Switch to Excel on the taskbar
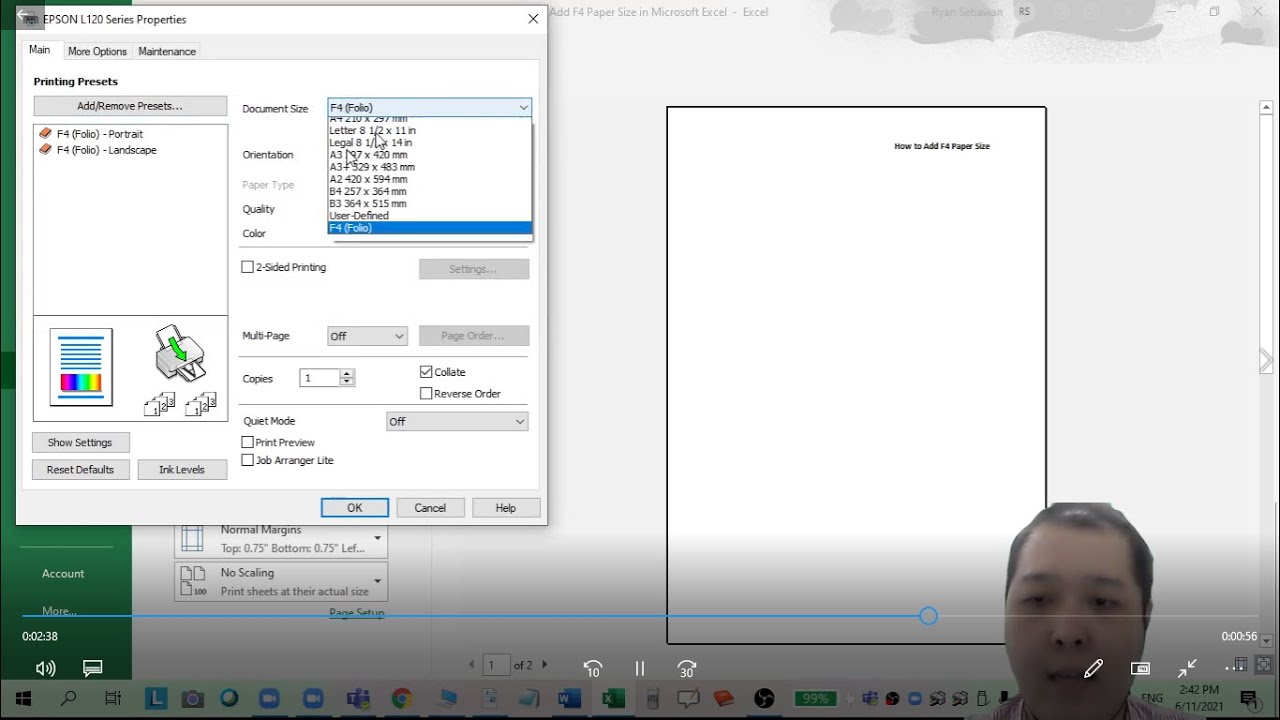Screen dimensions: 1280x720 coord(613,698)
